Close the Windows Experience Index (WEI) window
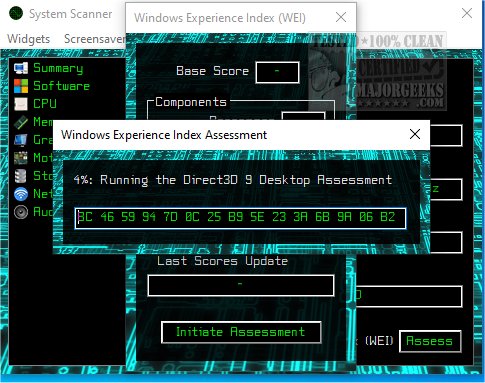Screen dimensions: 485x383 [341, 17]
